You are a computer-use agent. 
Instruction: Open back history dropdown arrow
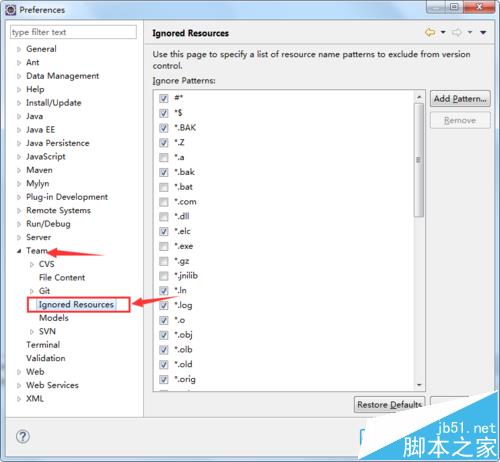pos(443,32)
